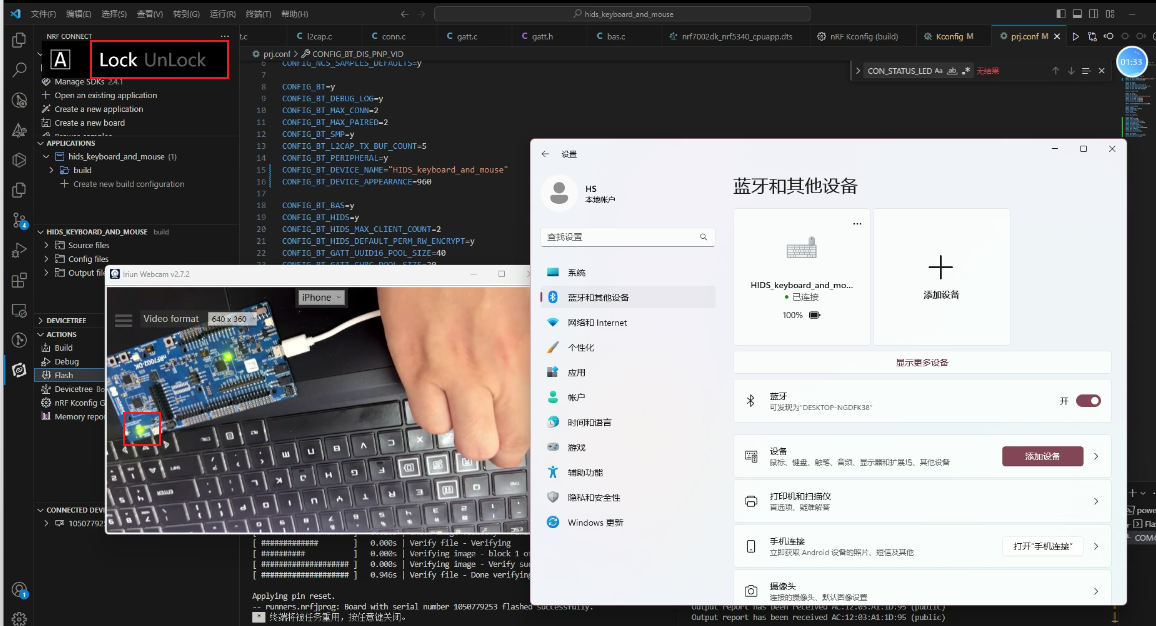Select 网络和 Internet in Settings sidebar

tap(627, 322)
